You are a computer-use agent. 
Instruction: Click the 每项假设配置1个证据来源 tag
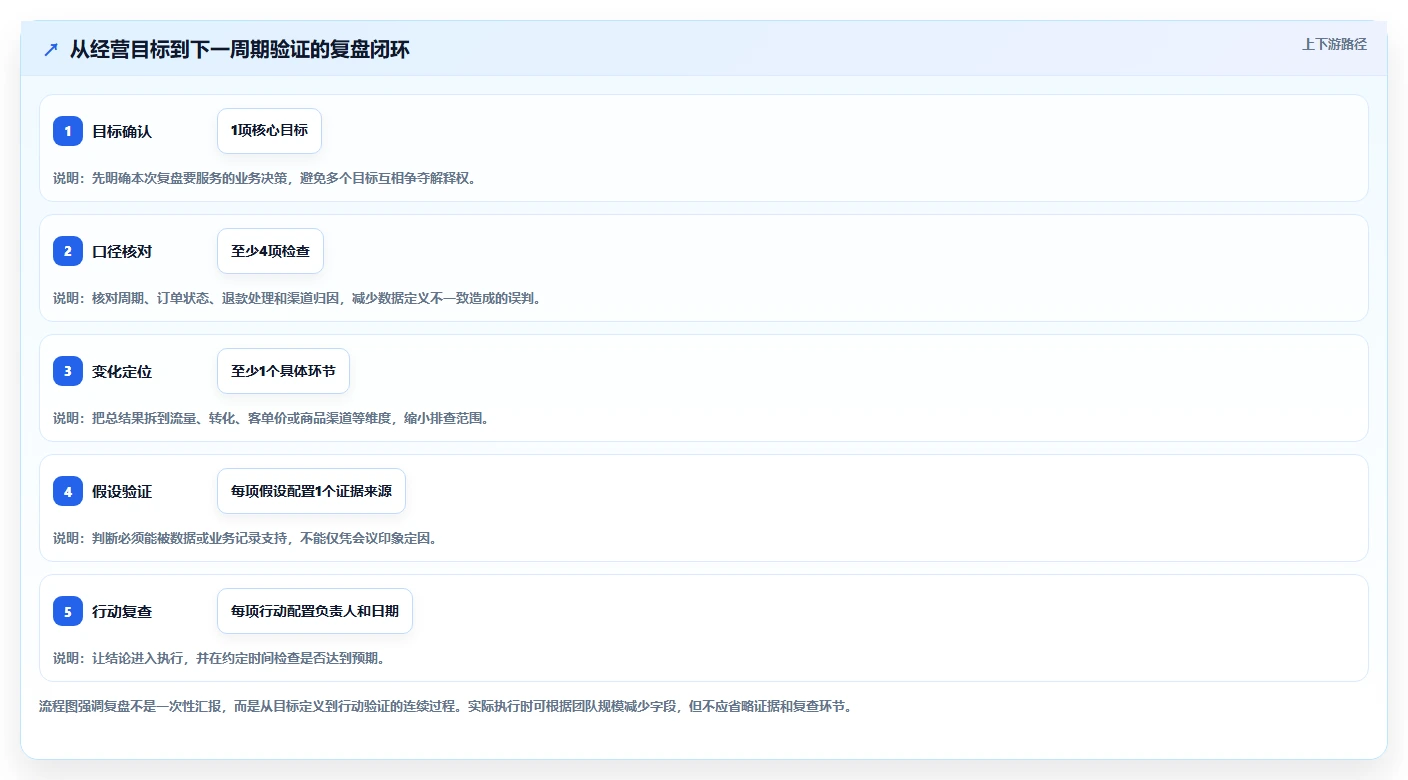311,491
